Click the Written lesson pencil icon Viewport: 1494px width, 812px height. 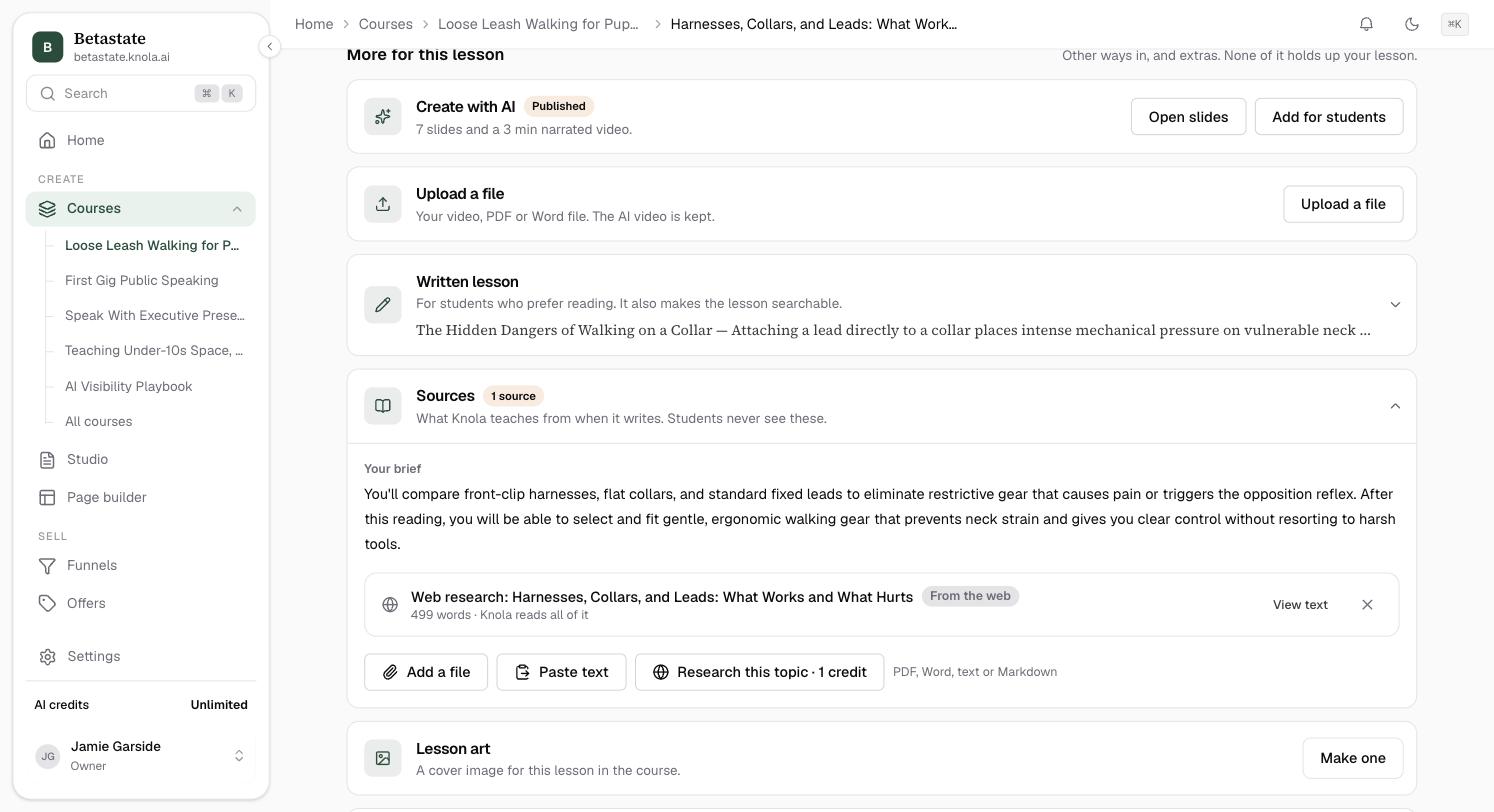click(x=383, y=305)
